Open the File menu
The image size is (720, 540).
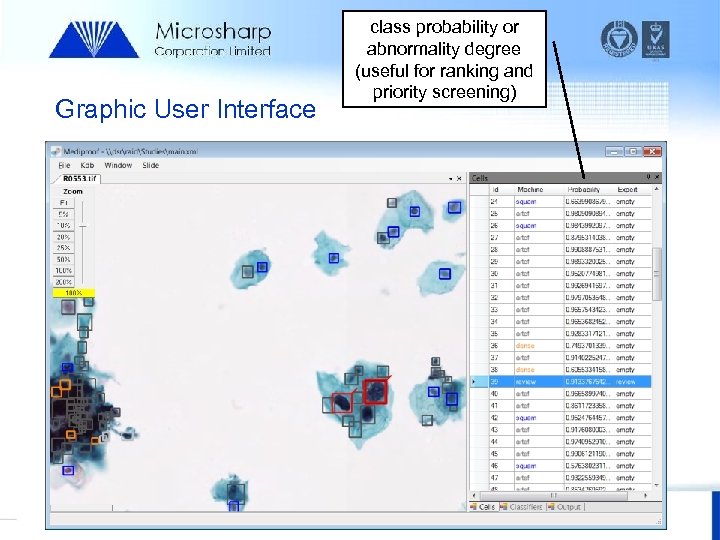[x=64, y=165]
